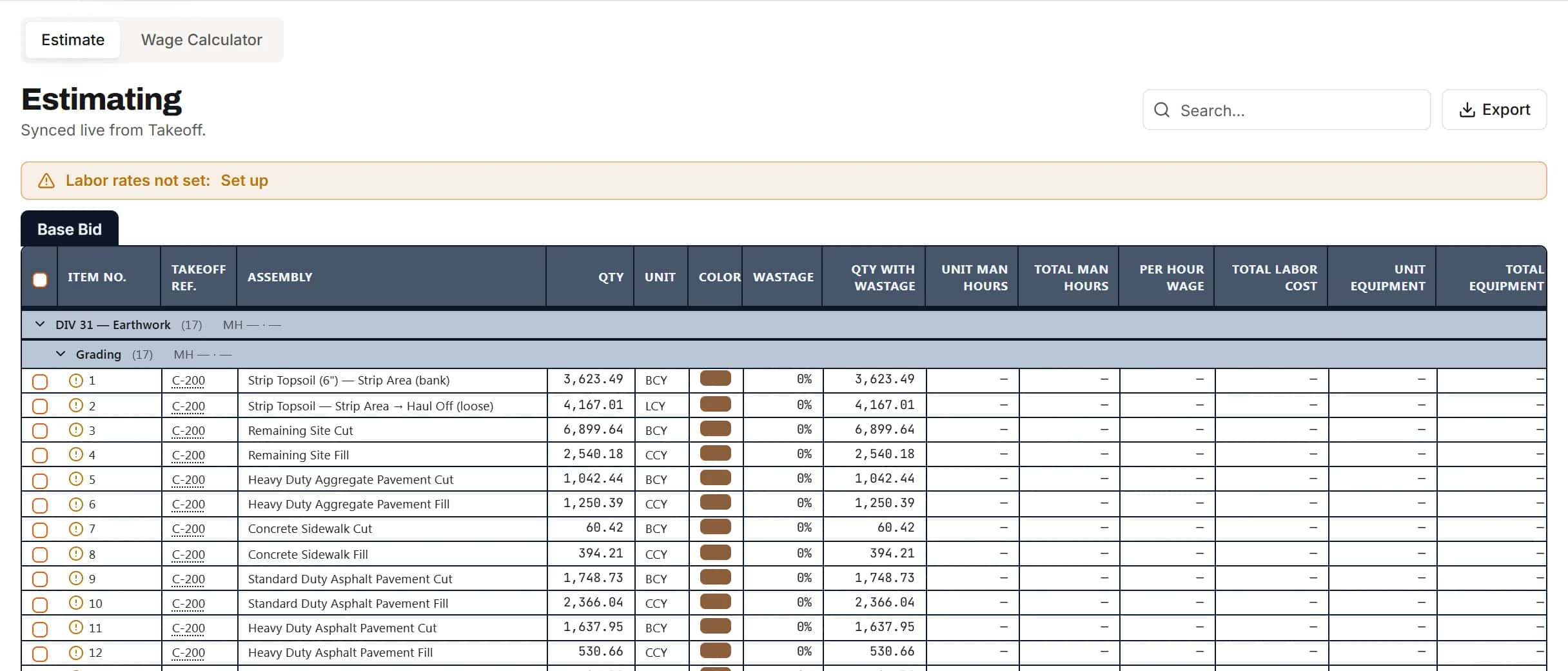1568x671 pixels.
Task: Click the warning icon on item 11
Action: [76, 627]
